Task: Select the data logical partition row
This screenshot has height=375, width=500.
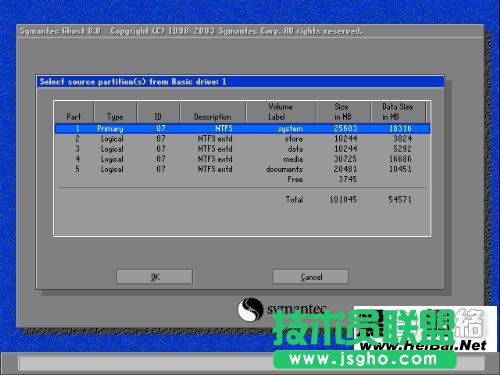Action: pos(243,149)
